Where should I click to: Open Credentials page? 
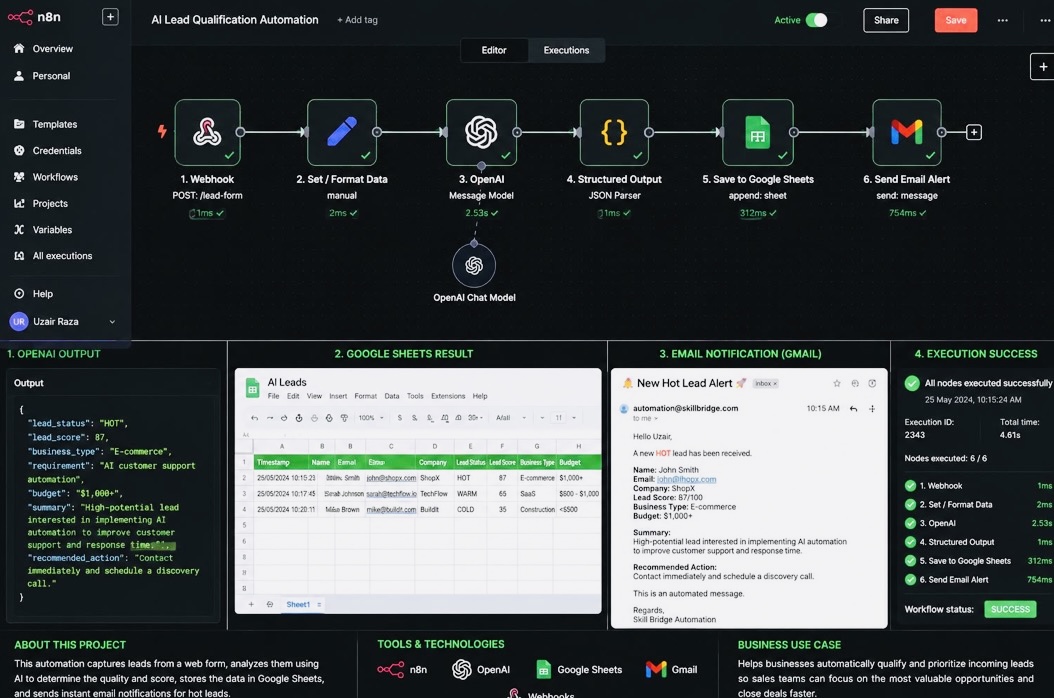click(x=56, y=151)
